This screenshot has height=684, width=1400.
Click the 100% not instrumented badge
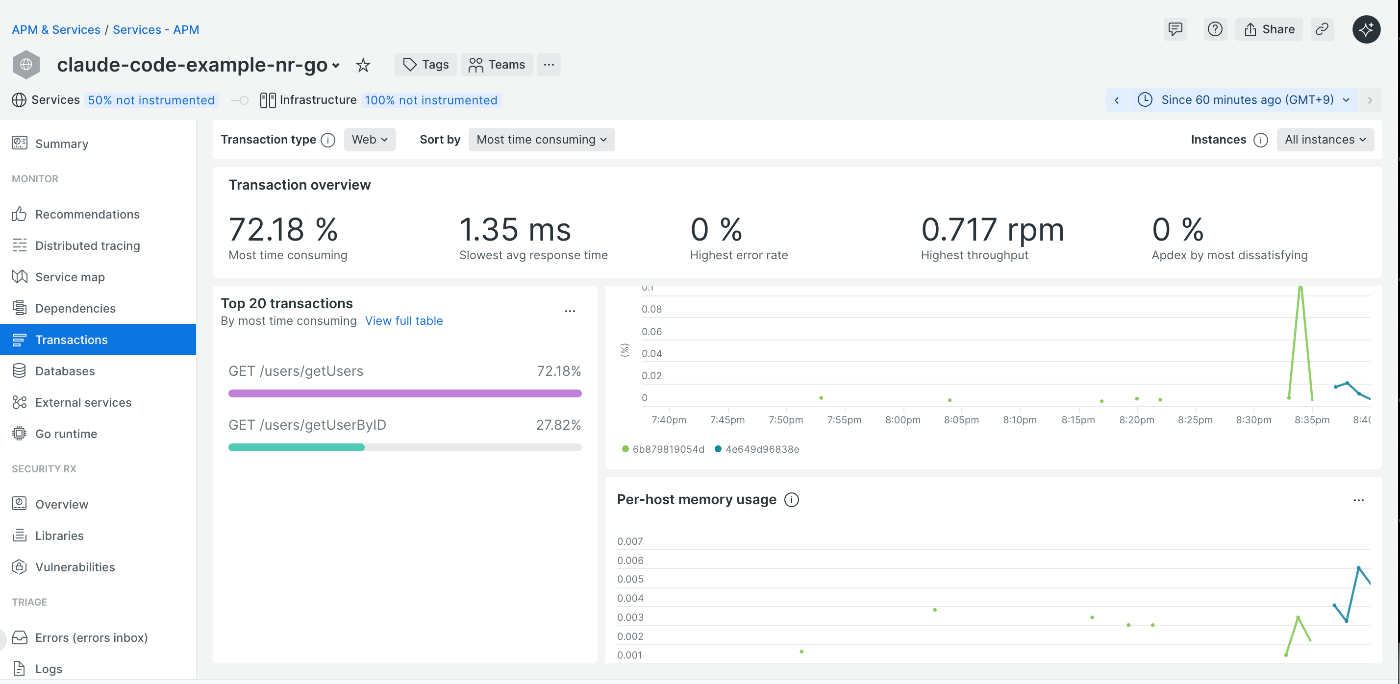431,100
